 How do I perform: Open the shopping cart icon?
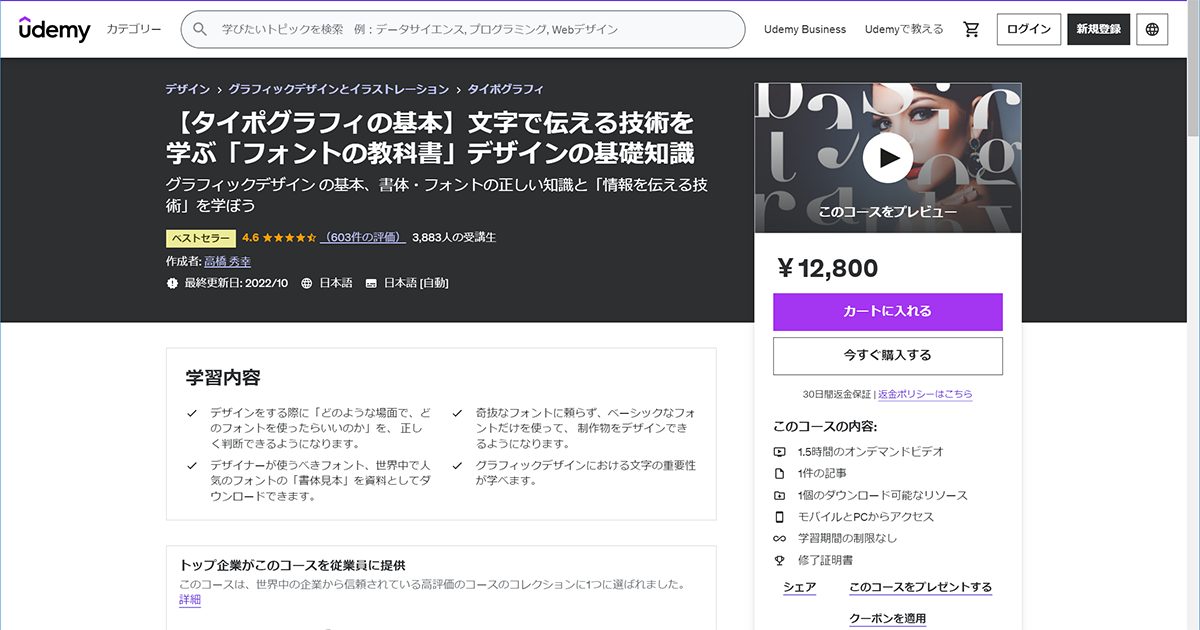tap(971, 30)
